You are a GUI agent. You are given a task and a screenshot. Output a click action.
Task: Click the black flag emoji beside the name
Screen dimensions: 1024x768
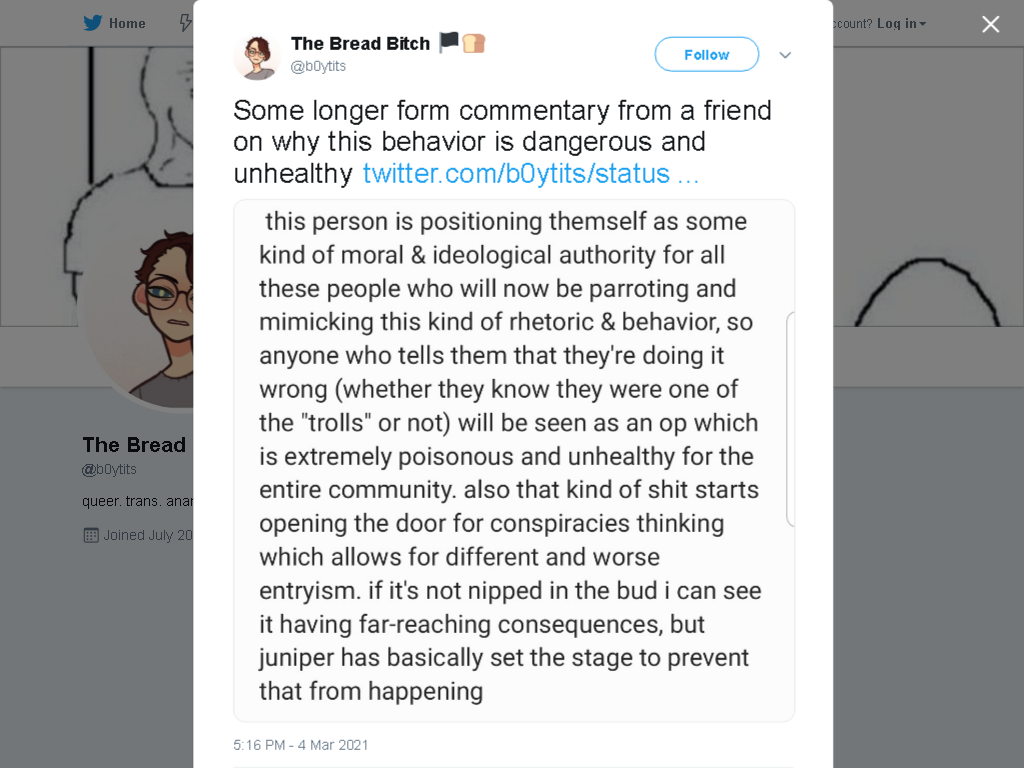[x=449, y=42]
